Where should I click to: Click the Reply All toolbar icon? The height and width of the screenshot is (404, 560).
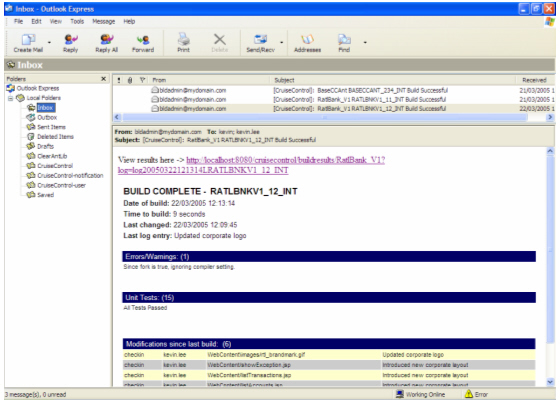106,39
